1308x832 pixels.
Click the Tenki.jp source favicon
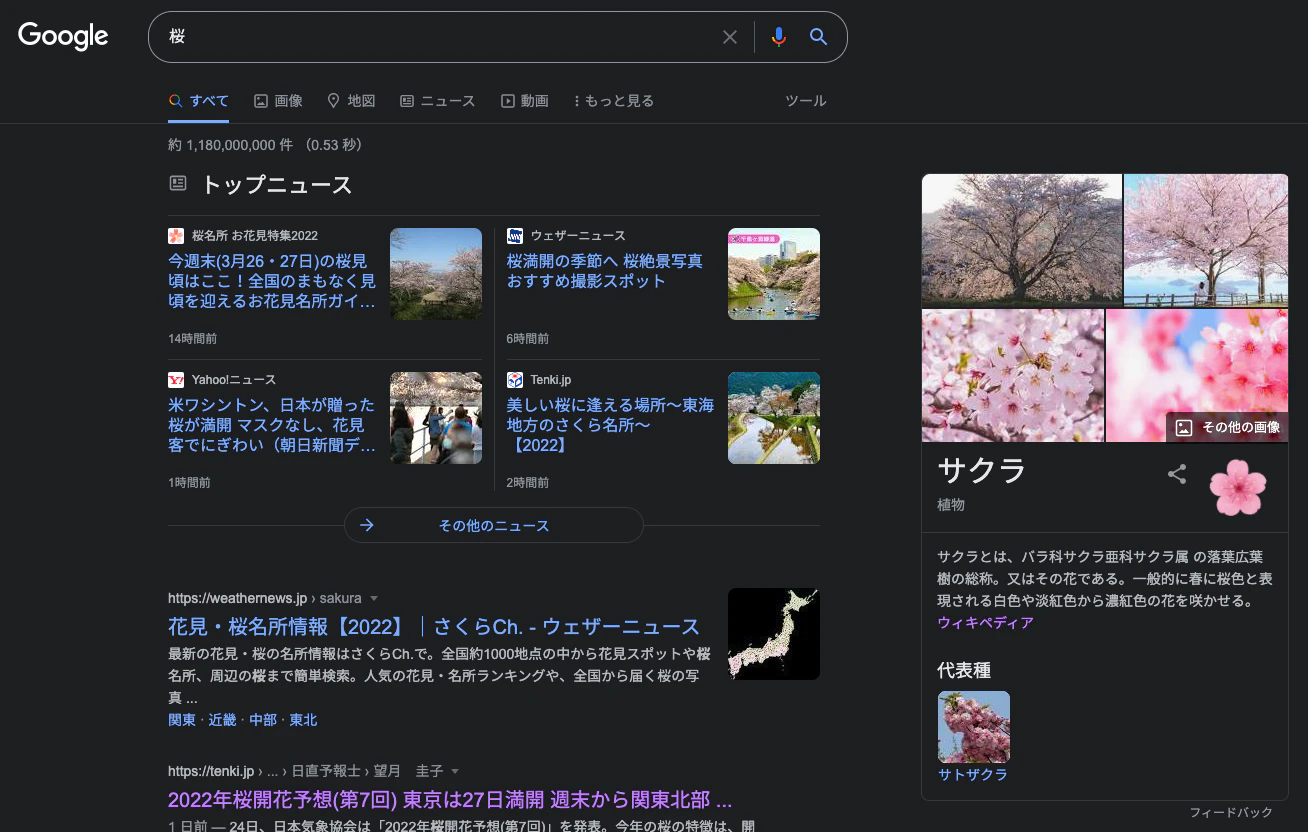(x=515, y=380)
